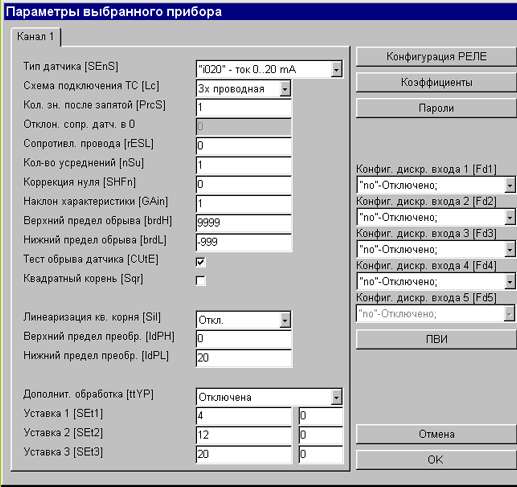Click the second field in the Уставка 1 row
This screenshot has height=487, width=517.
321,416
